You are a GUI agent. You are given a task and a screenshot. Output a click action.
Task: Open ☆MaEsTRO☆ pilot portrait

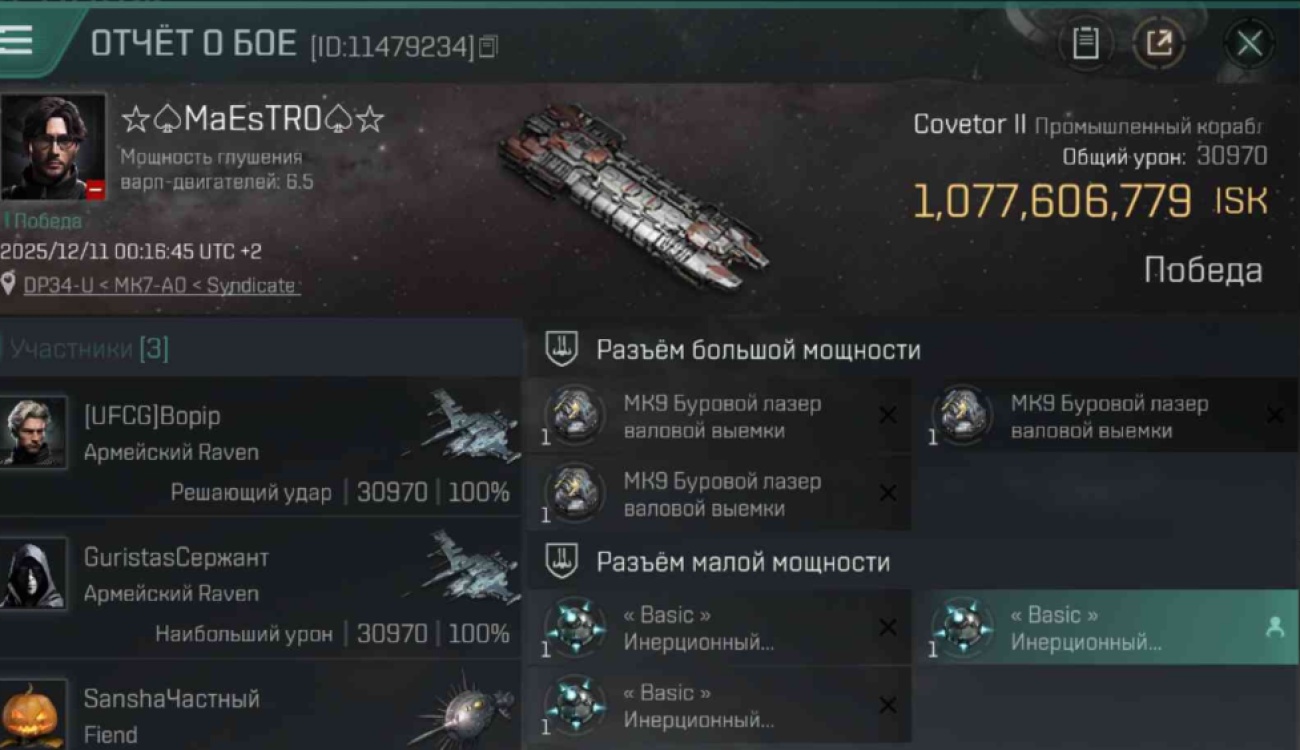click(53, 147)
